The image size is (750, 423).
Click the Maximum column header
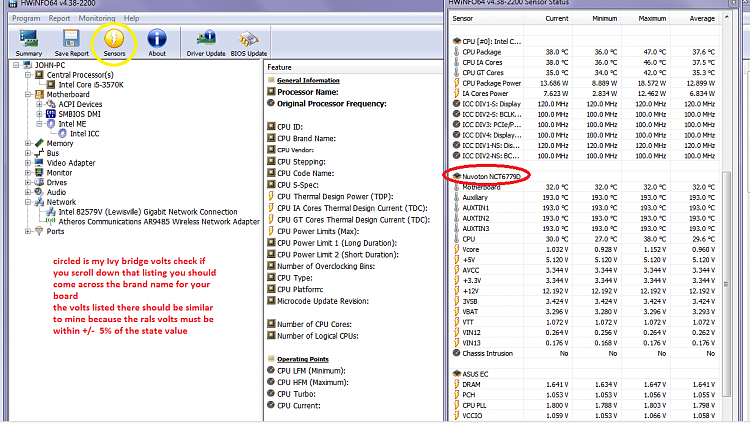(645, 18)
